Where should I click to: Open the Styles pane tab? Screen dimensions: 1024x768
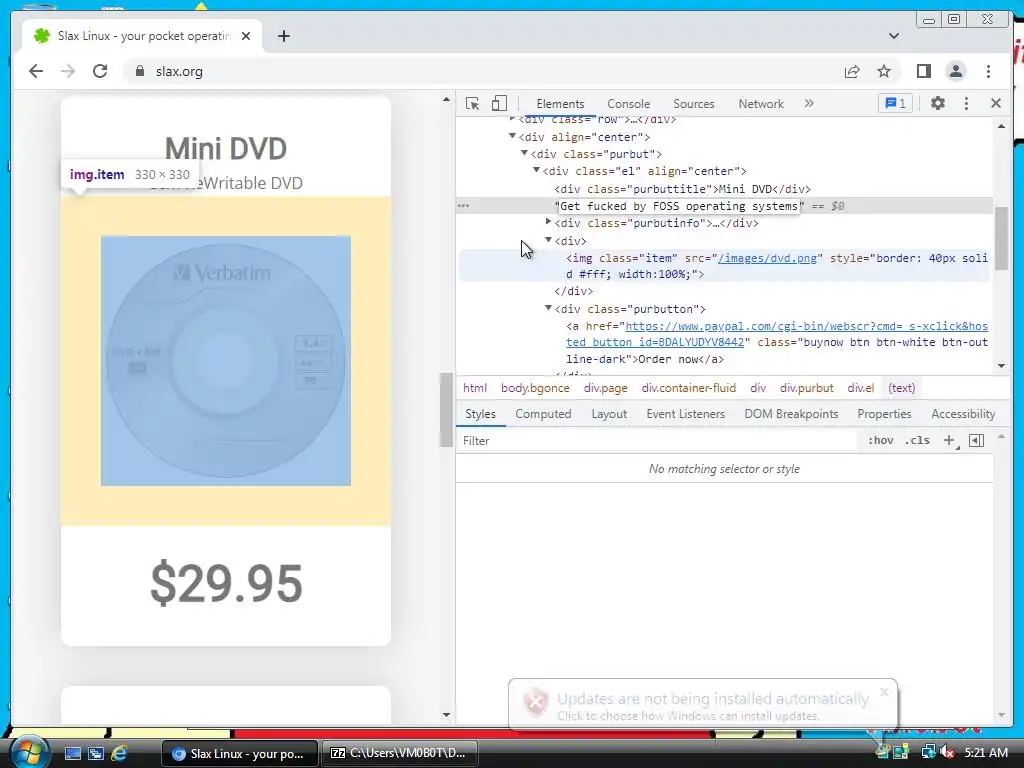480,414
